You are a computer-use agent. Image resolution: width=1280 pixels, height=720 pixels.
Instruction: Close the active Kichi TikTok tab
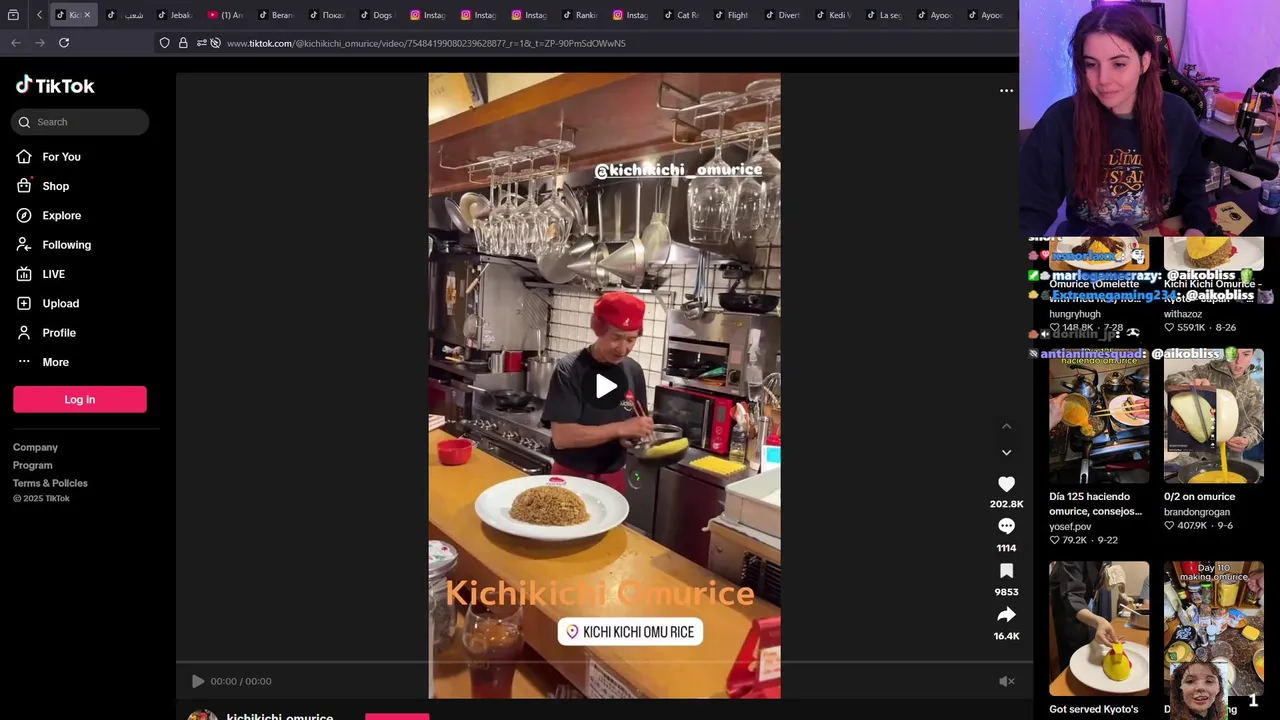[x=87, y=15]
